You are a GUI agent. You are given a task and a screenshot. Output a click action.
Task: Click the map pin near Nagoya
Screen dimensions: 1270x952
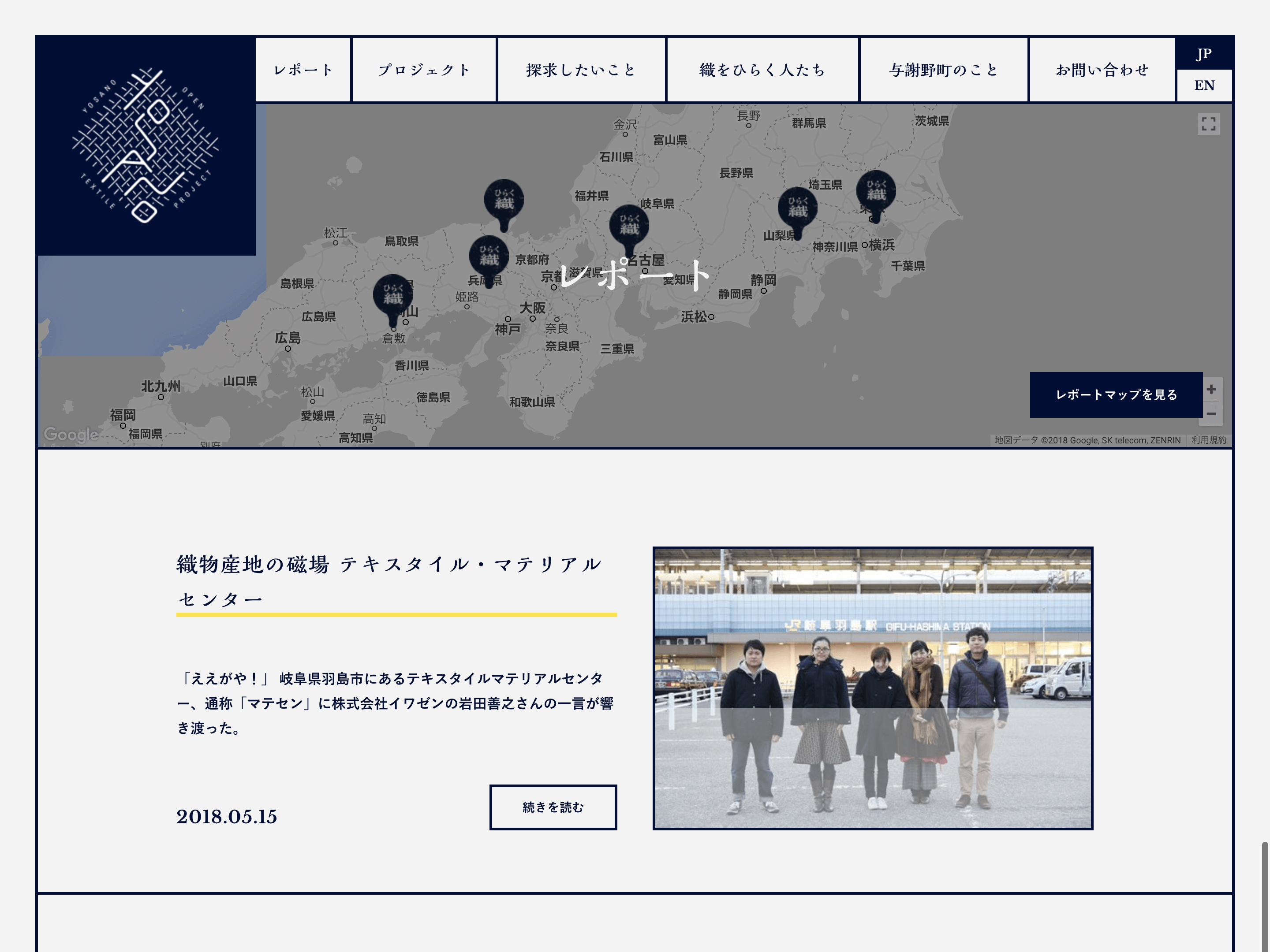tap(629, 227)
